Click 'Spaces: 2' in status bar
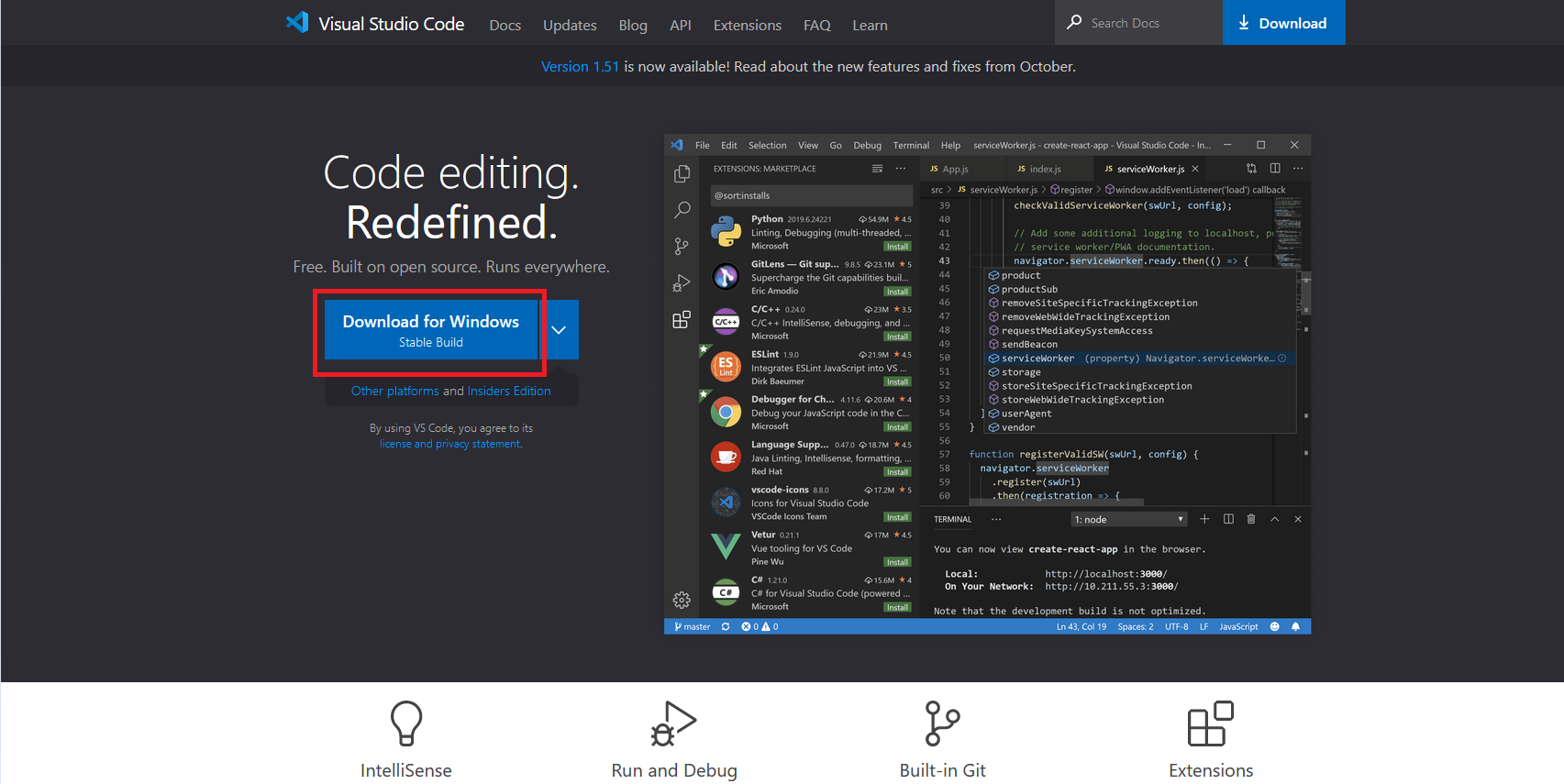This screenshot has width=1564, height=784. tap(1136, 626)
